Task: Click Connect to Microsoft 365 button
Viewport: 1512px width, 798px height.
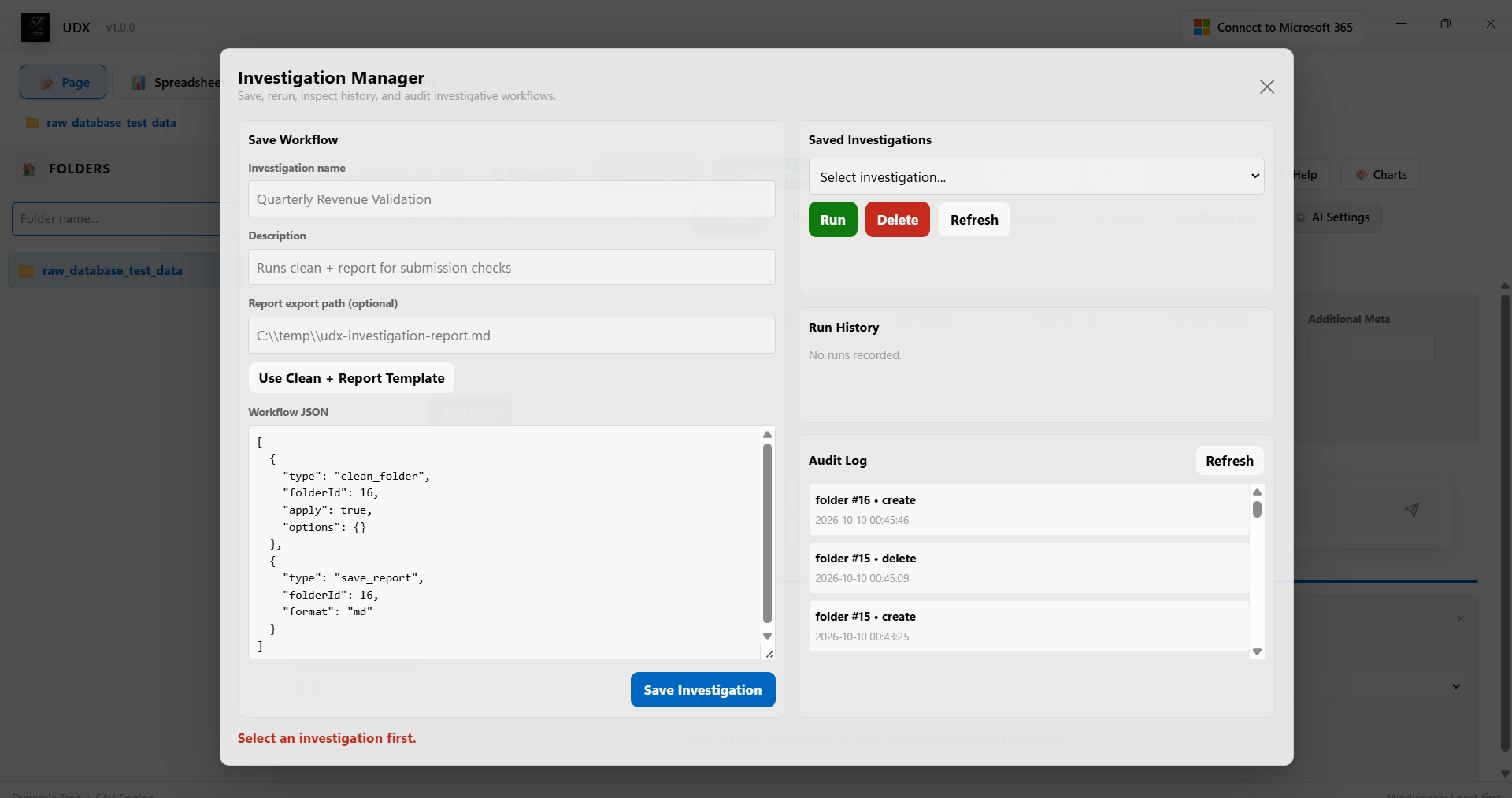Action: pyautogui.click(x=1273, y=27)
